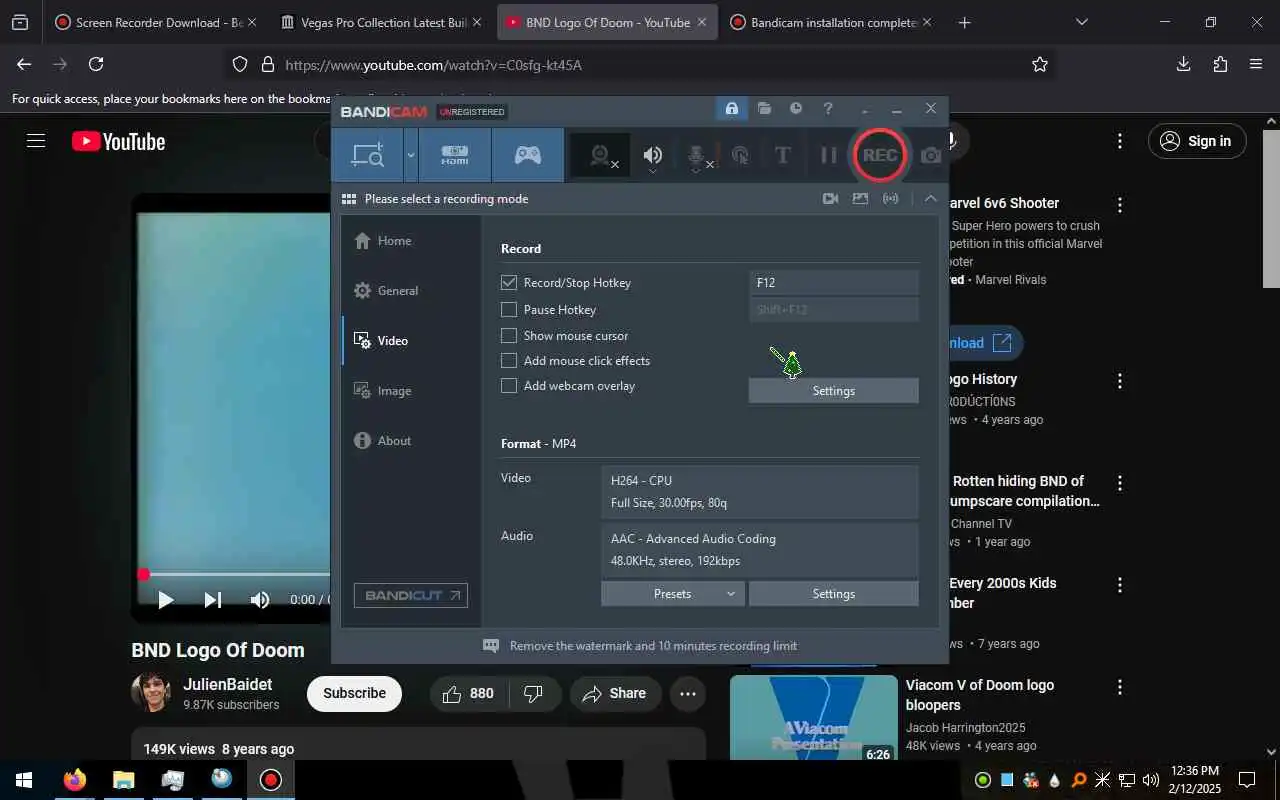Select HDMI device recording mode
Screen dimensions: 1280x800
coord(455,155)
